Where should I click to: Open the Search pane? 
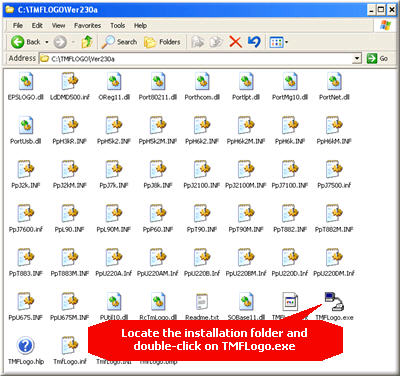click(x=119, y=42)
